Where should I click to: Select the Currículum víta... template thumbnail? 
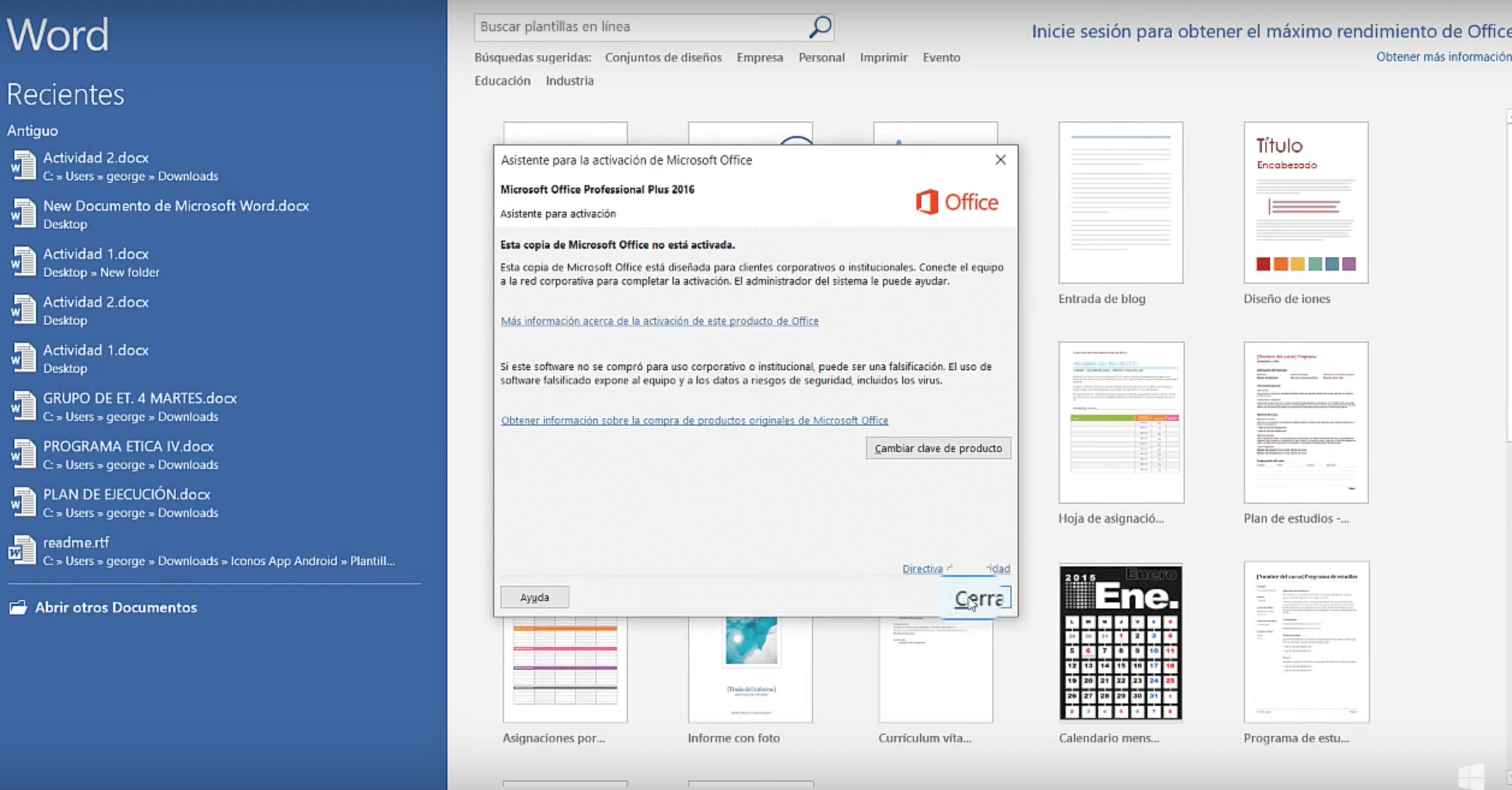point(935,670)
